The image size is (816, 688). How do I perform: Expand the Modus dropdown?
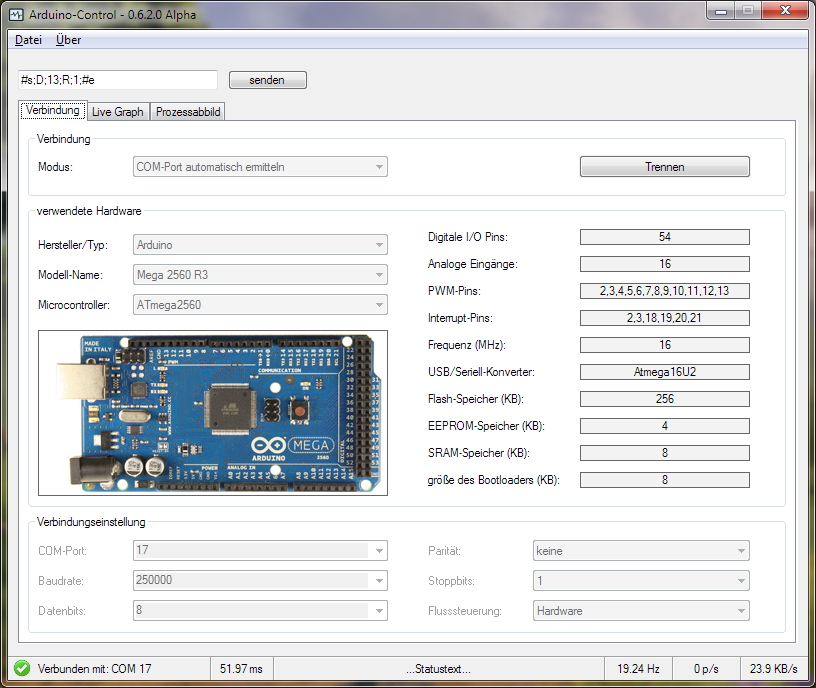[x=260, y=167]
